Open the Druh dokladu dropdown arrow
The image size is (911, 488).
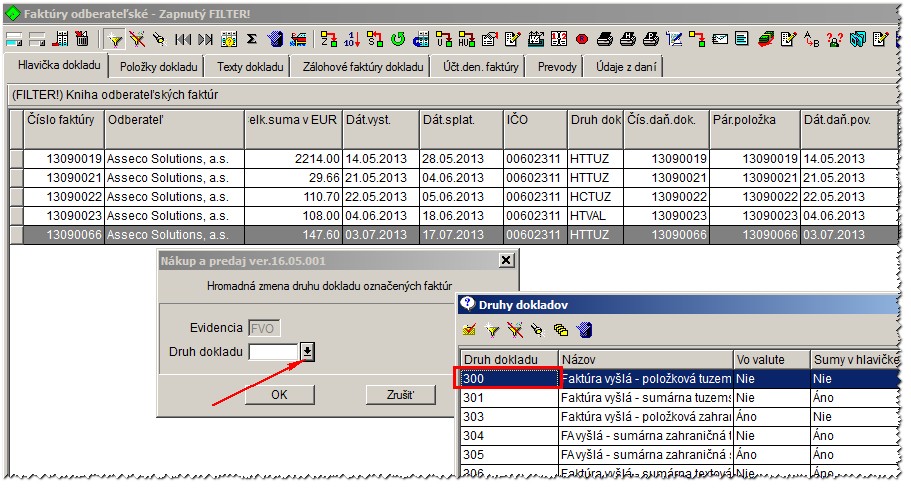point(307,351)
